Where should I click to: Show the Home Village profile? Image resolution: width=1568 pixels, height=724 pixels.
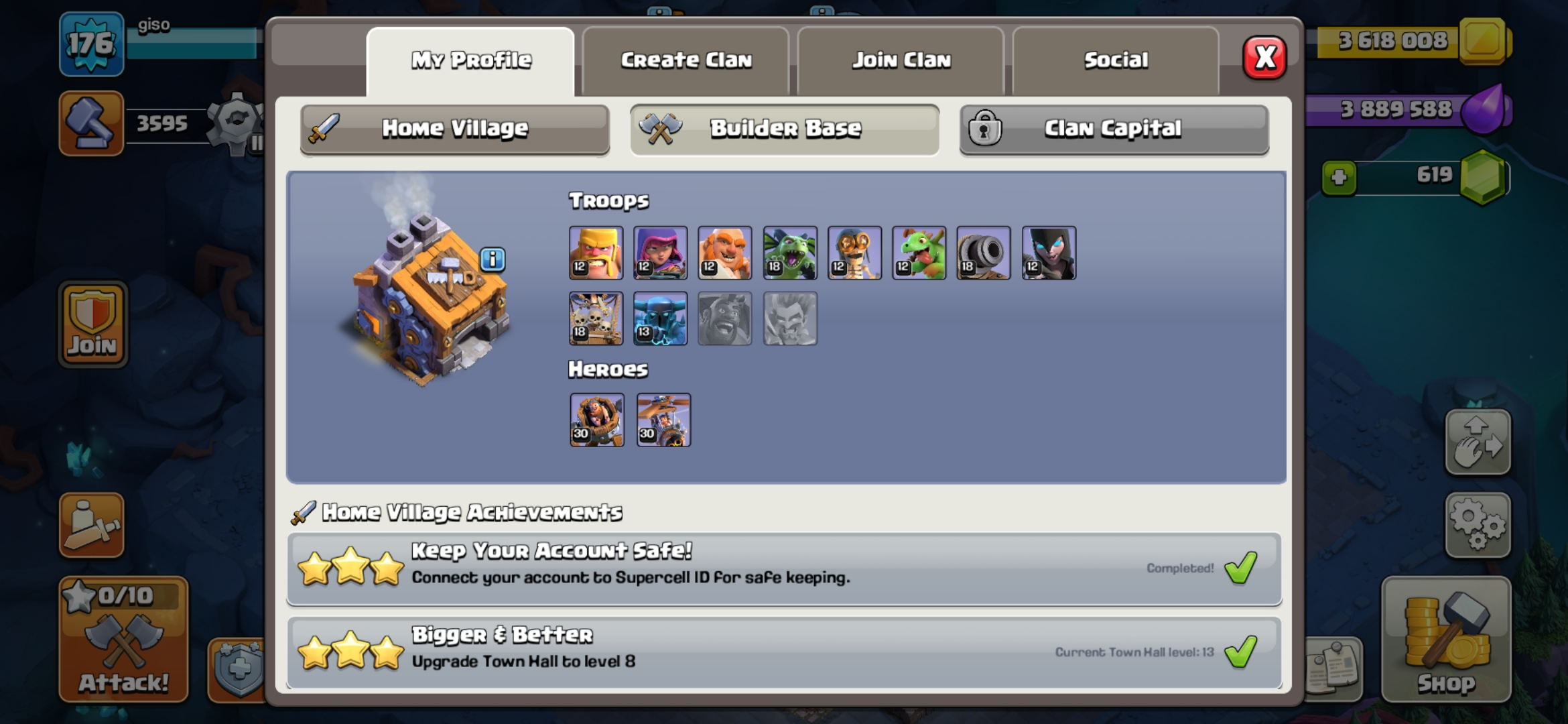(x=455, y=129)
